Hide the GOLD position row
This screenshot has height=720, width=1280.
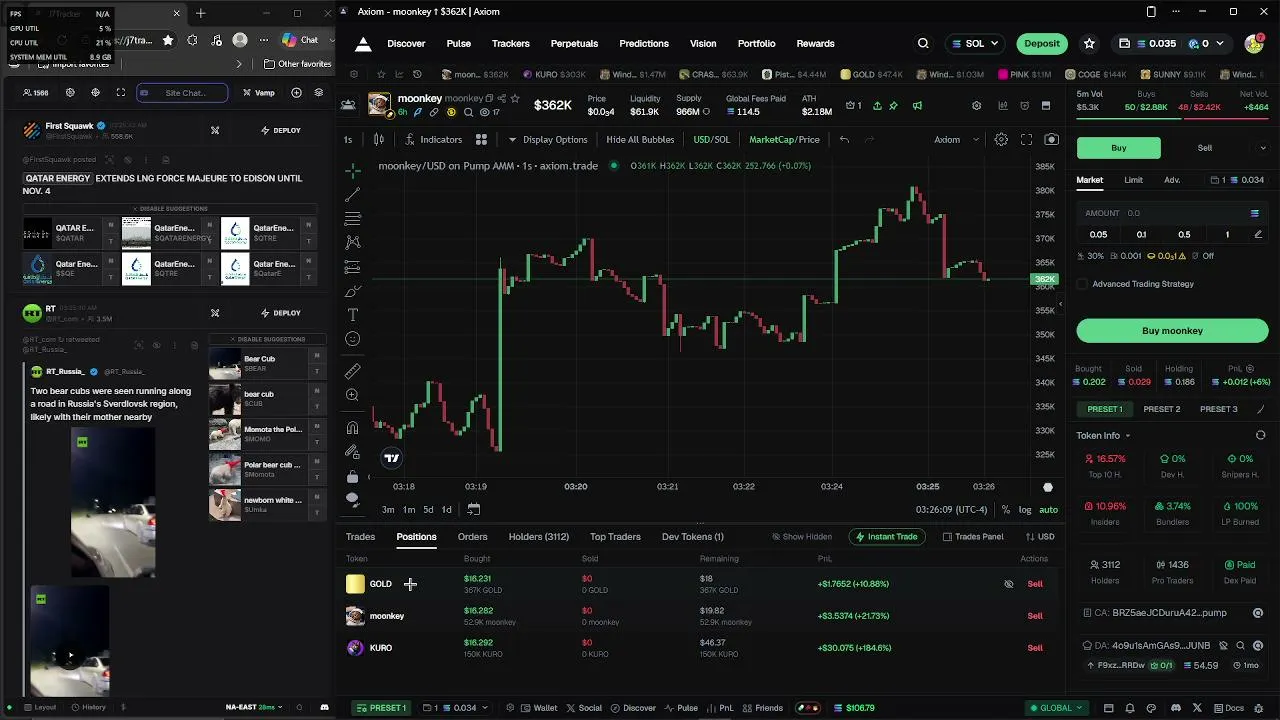1008,584
